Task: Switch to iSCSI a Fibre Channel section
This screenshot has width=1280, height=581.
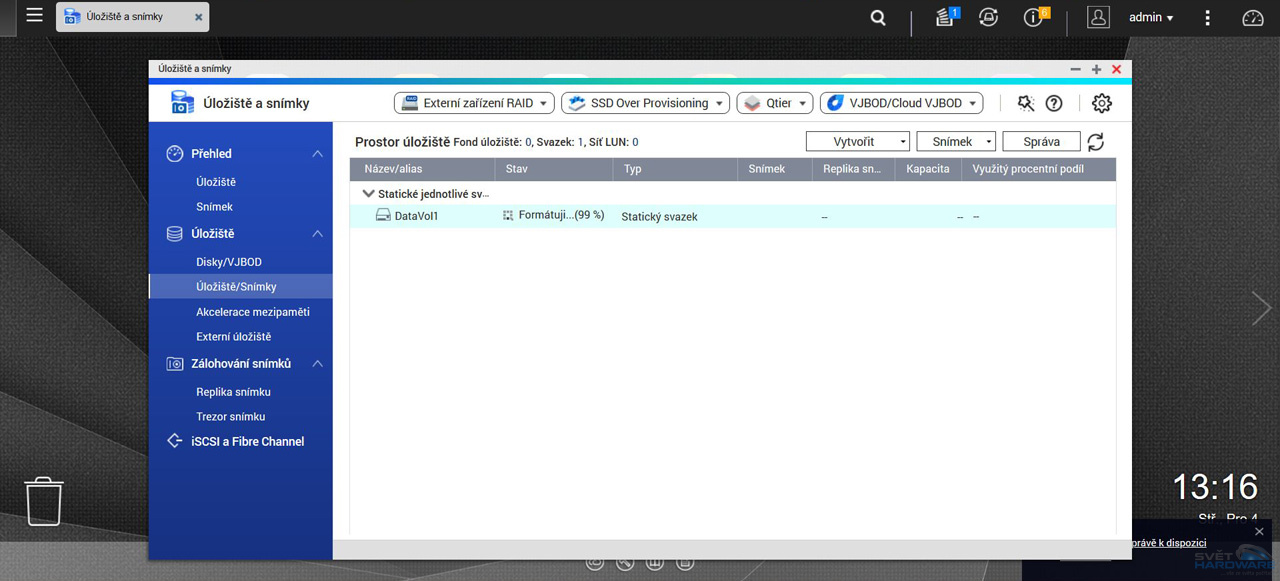Action: click(240, 441)
